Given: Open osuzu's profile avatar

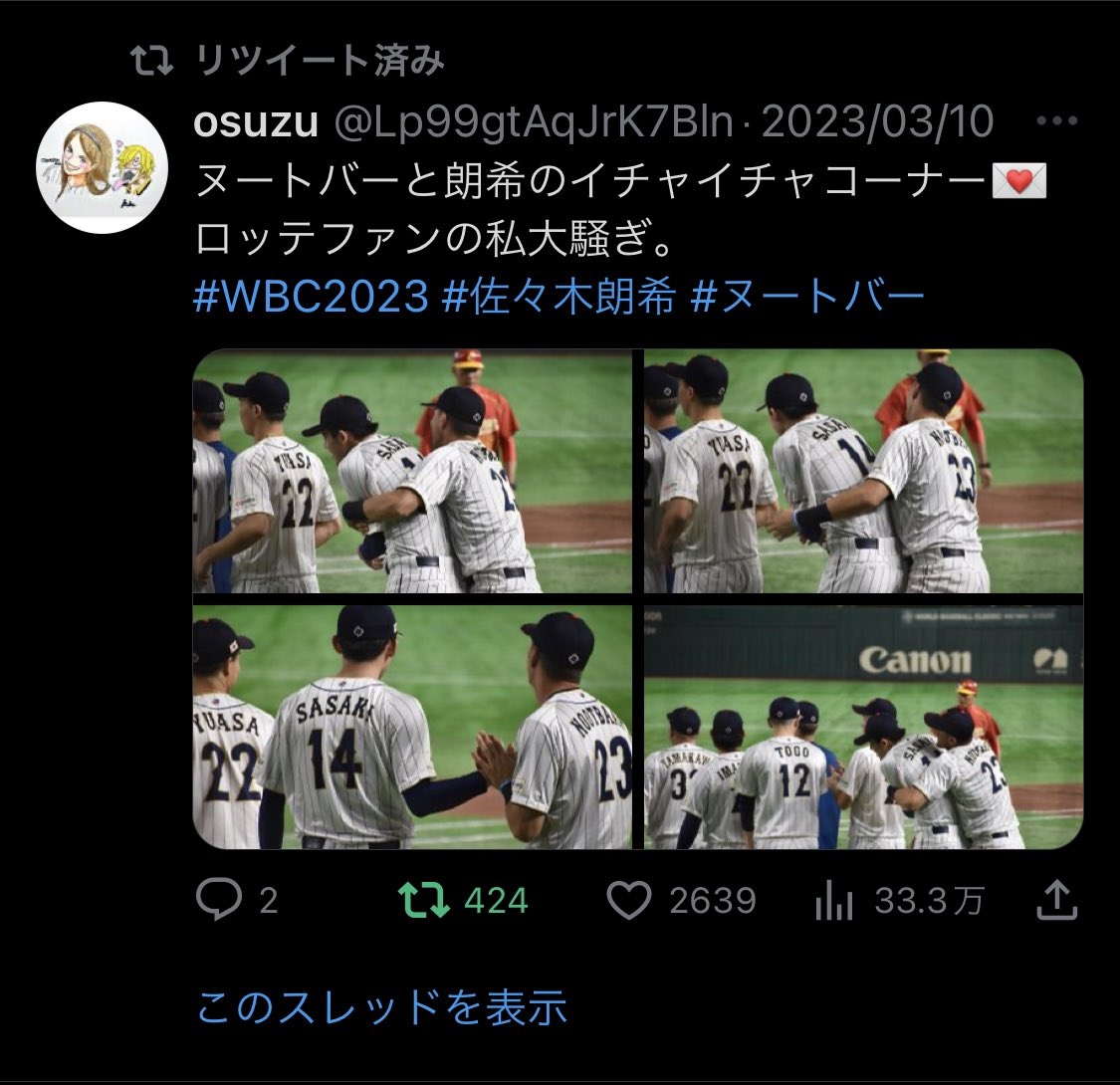Looking at the screenshot, I should click(103, 168).
